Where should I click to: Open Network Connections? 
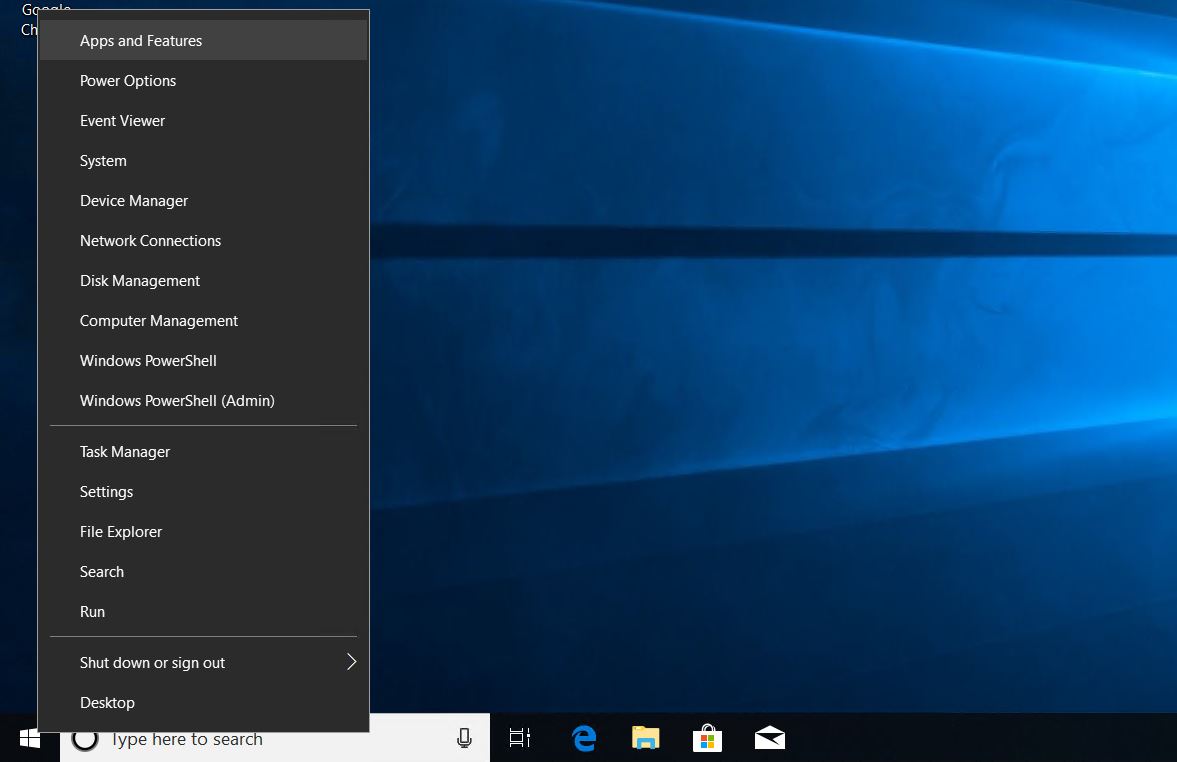click(150, 240)
